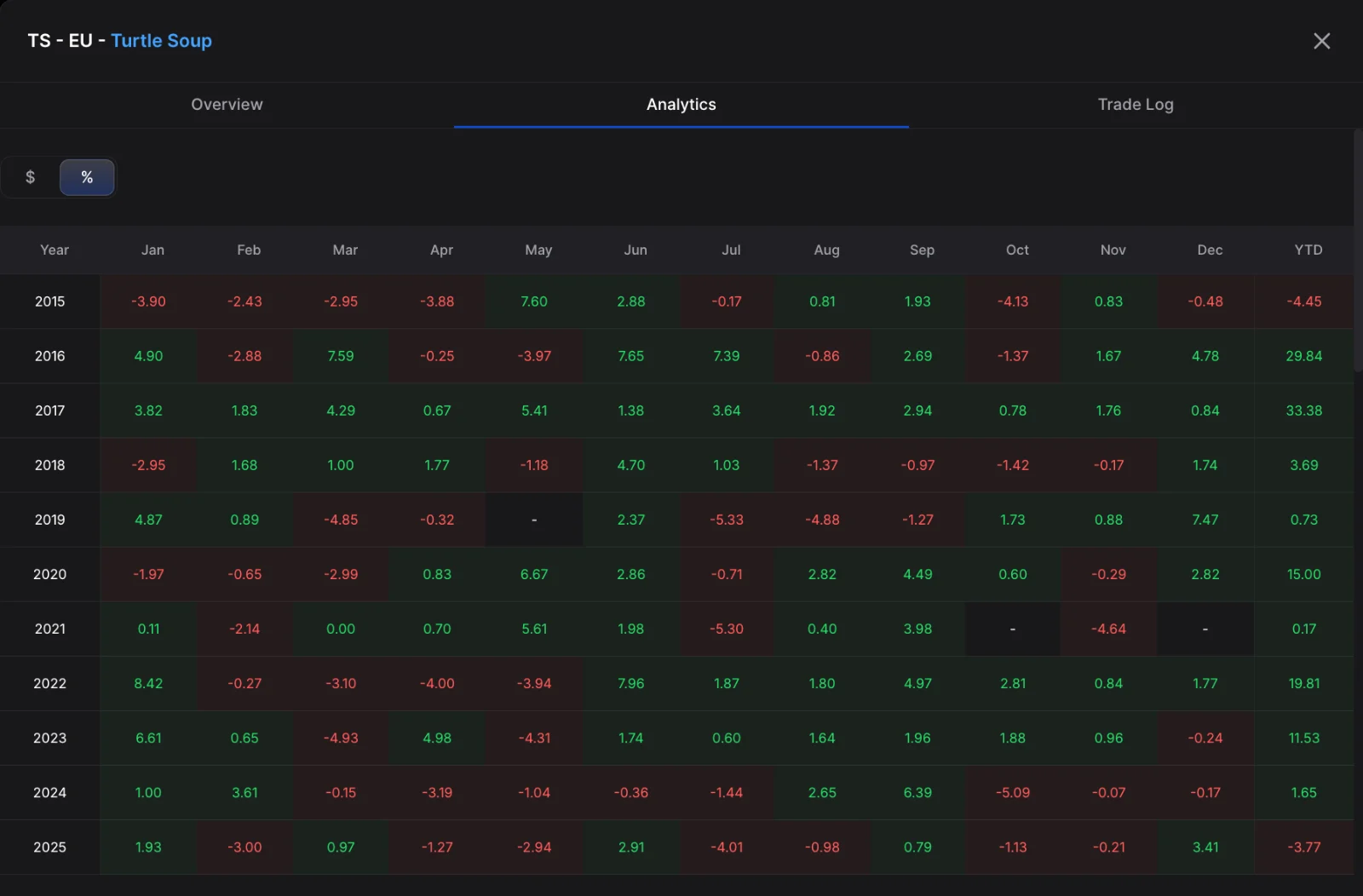The height and width of the screenshot is (896, 1363).
Task: Click 2018 YTD value 3.69
Action: [x=1304, y=465]
